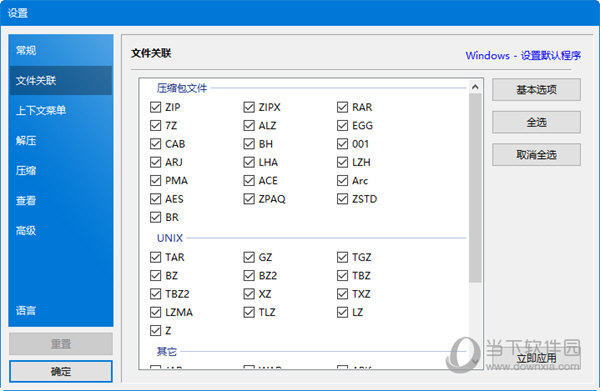Uncheck the LHA checkbox
Screen dimensions: 600x391
point(249,162)
